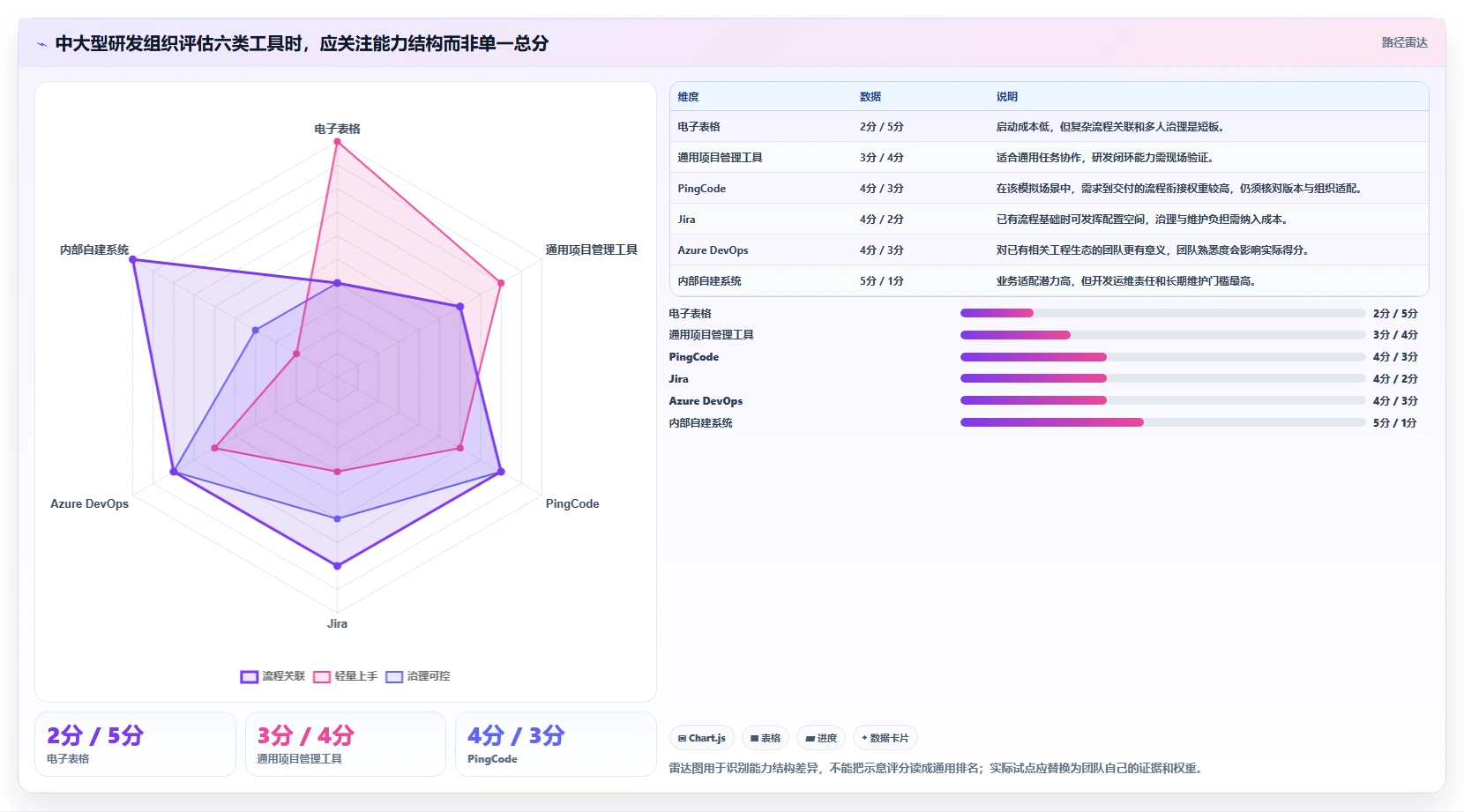
Task: Select the 通用项目管理工具 table row cell
Action: pos(720,158)
